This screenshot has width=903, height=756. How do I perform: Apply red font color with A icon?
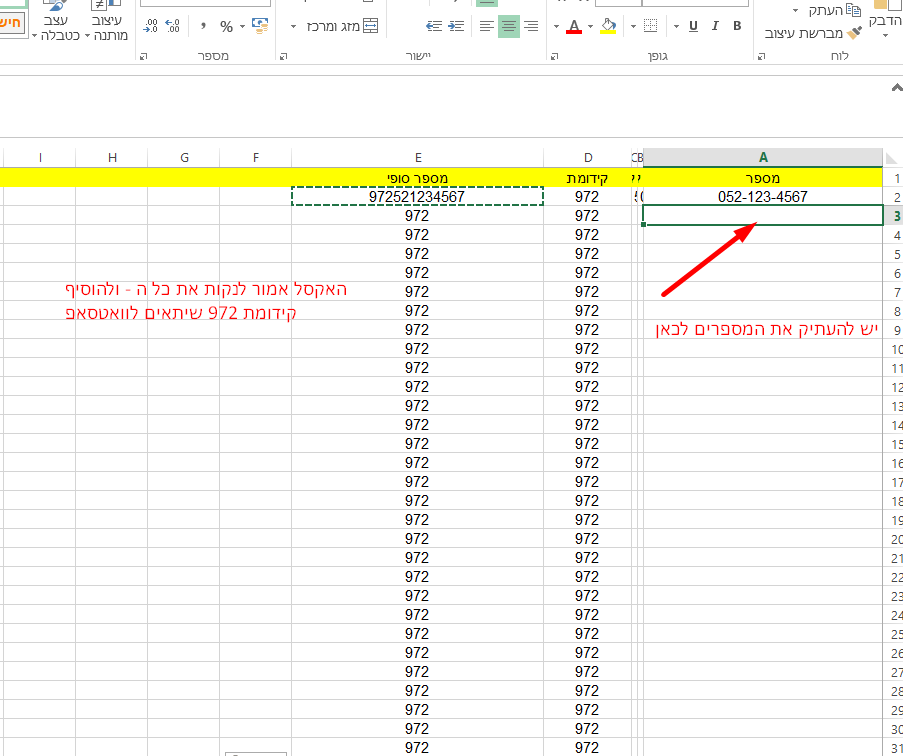coord(574,26)
